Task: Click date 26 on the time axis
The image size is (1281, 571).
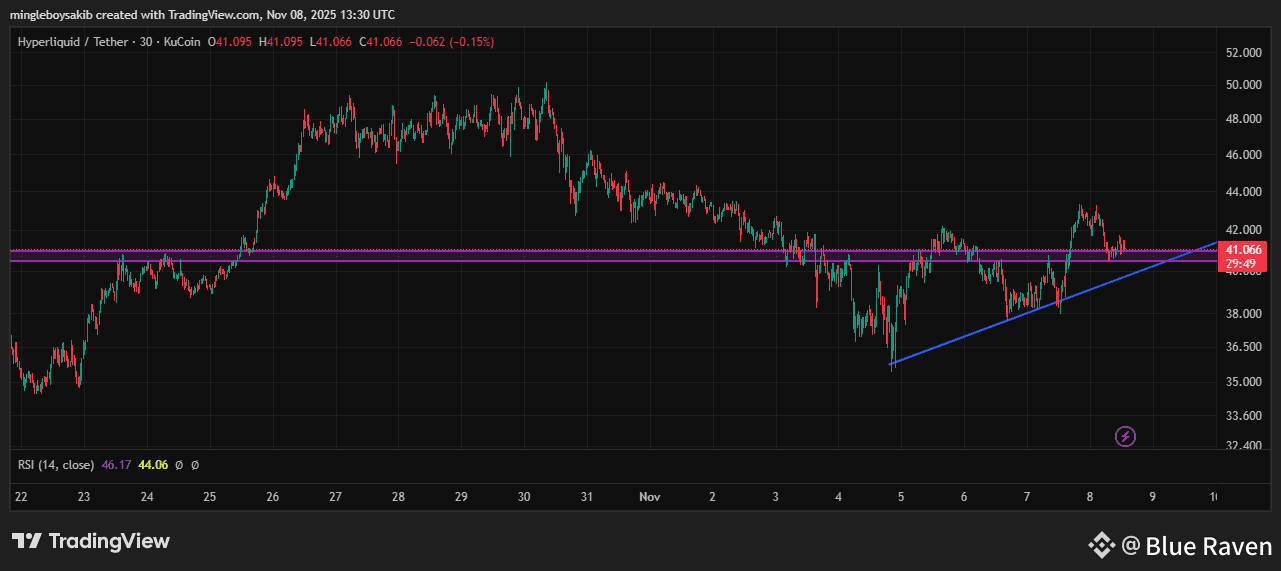Action: (x=273, y=497)
